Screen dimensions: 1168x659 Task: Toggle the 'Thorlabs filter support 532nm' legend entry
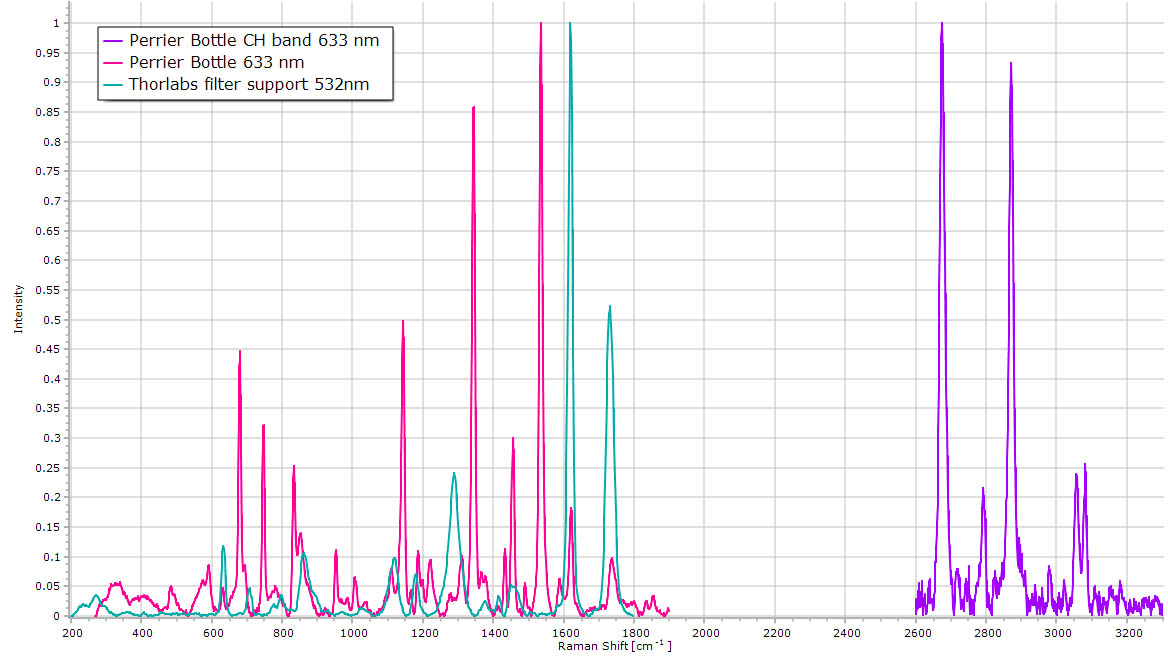click(249, 84)
